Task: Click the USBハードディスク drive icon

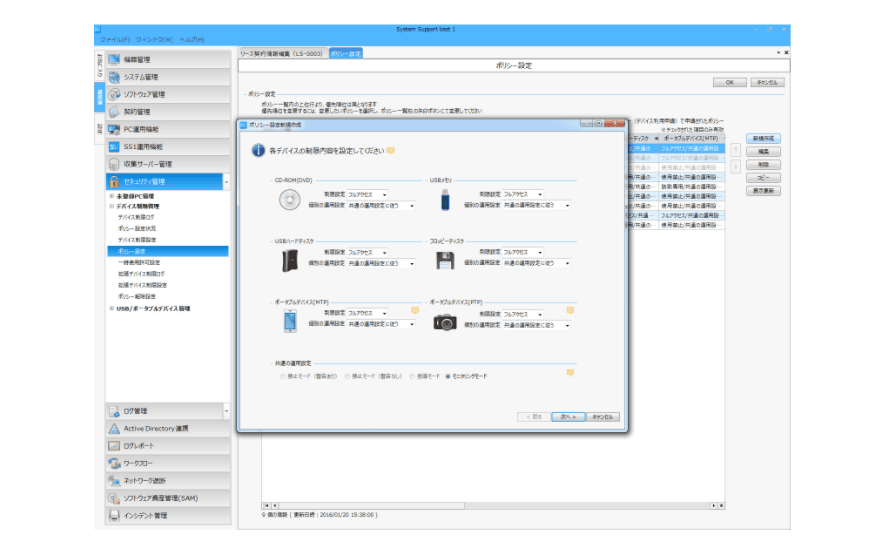Action: [x=290, y=261]
